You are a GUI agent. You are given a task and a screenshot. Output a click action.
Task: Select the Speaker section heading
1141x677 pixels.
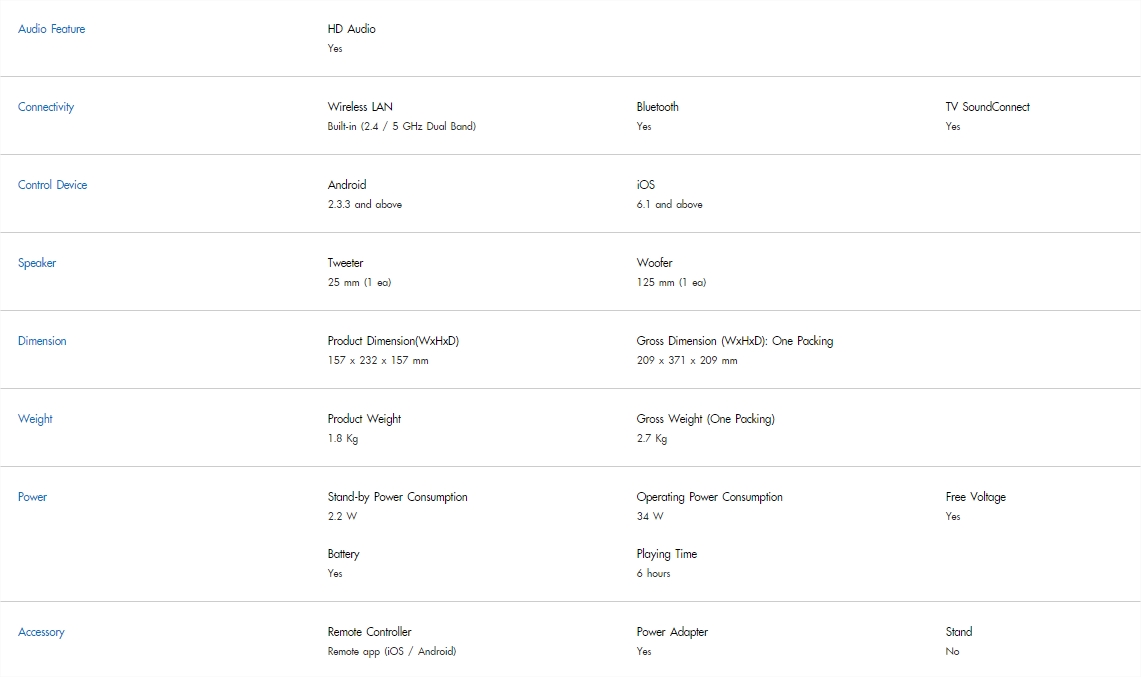point(37,263)
